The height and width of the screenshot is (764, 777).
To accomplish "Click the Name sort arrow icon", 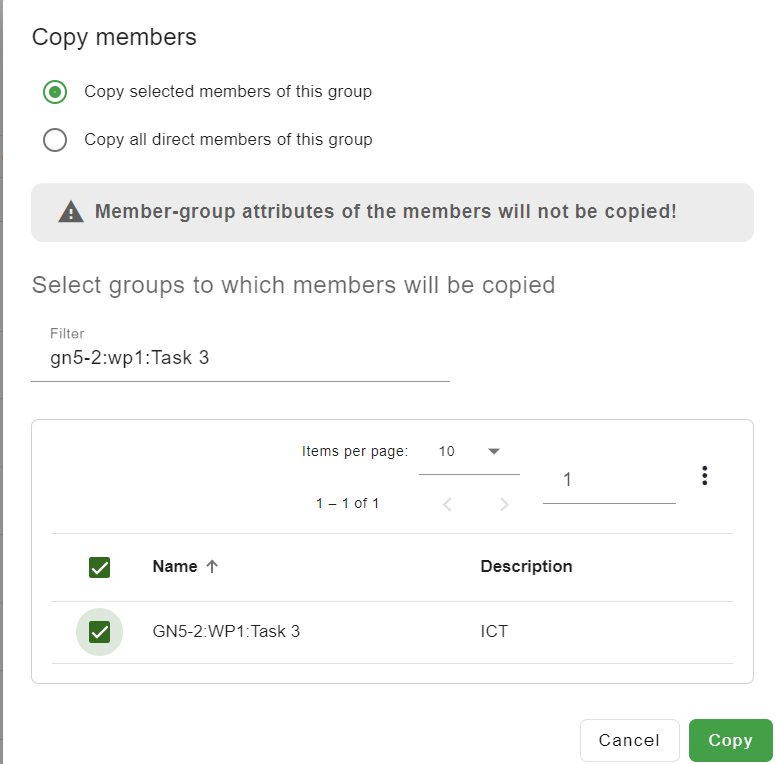I will [x=212, y=566].
